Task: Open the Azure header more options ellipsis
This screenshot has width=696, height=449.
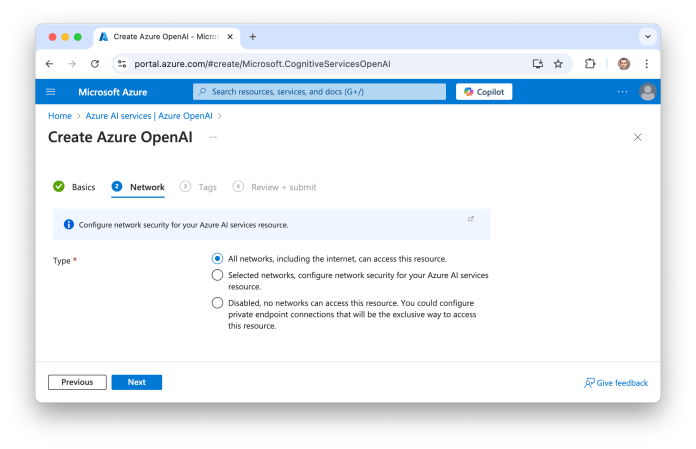Action: pyautogui.click(x=622, y=92)
